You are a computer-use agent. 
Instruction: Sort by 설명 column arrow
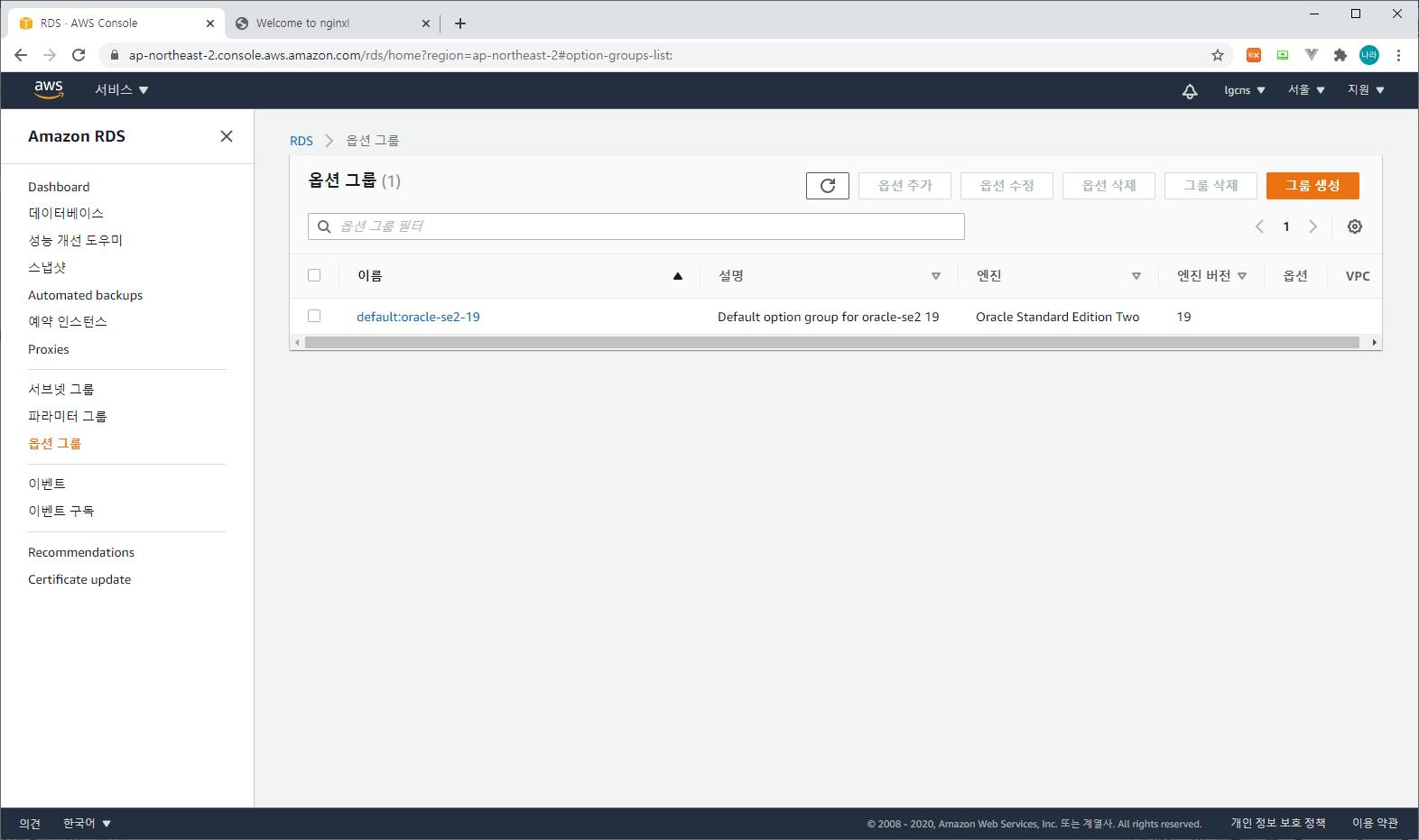click(936, 276)
